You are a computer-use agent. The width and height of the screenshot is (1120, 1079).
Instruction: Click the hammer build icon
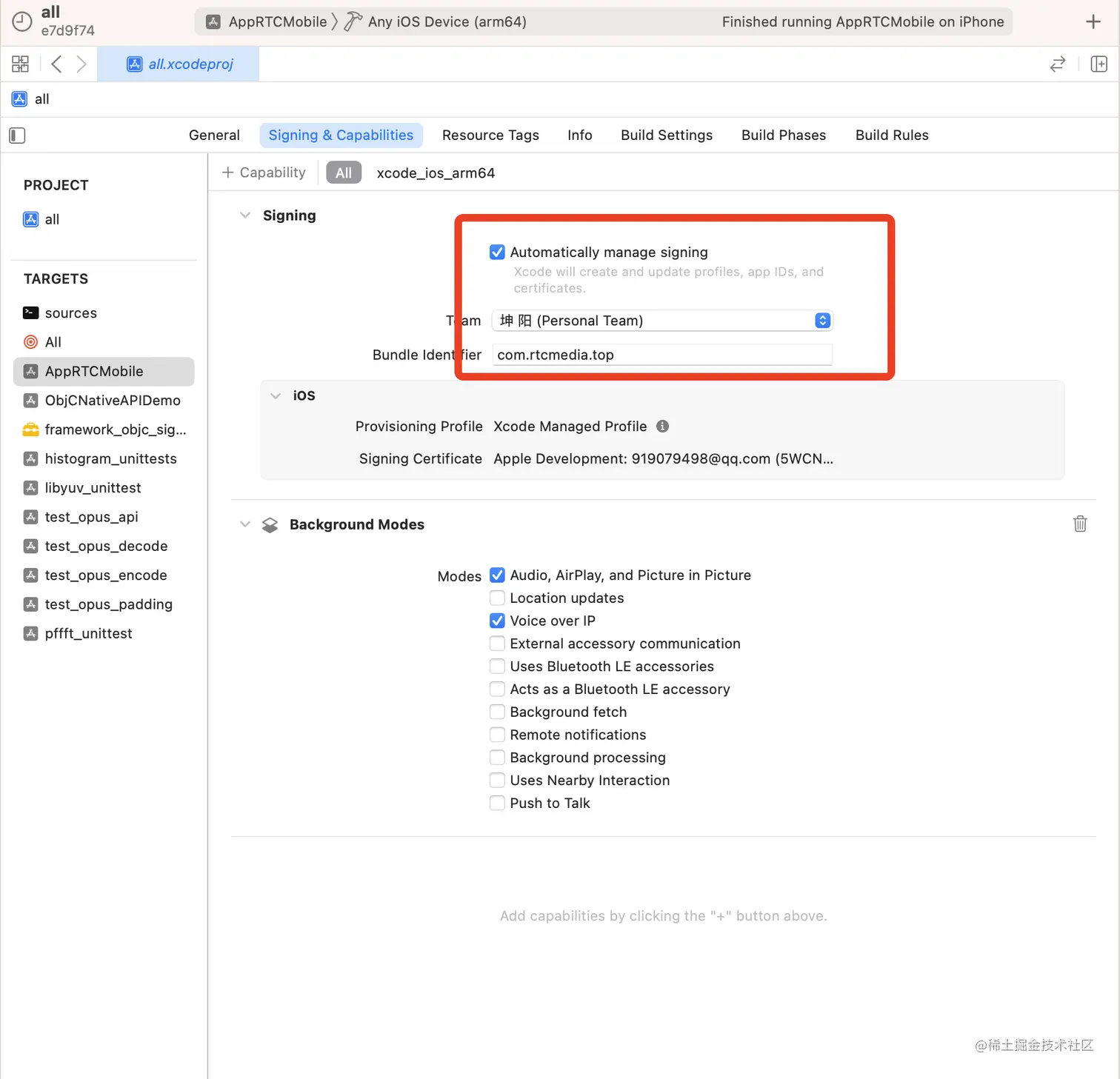[x=353, y=21]
